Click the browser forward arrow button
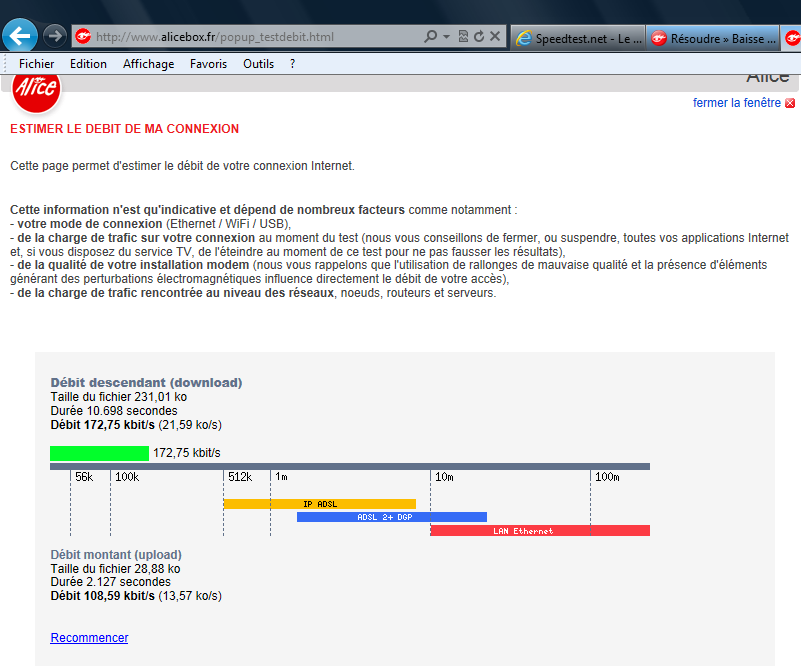The height and width of the screenshot is (667, 801). pyautogui.click(x=54, y=36)
